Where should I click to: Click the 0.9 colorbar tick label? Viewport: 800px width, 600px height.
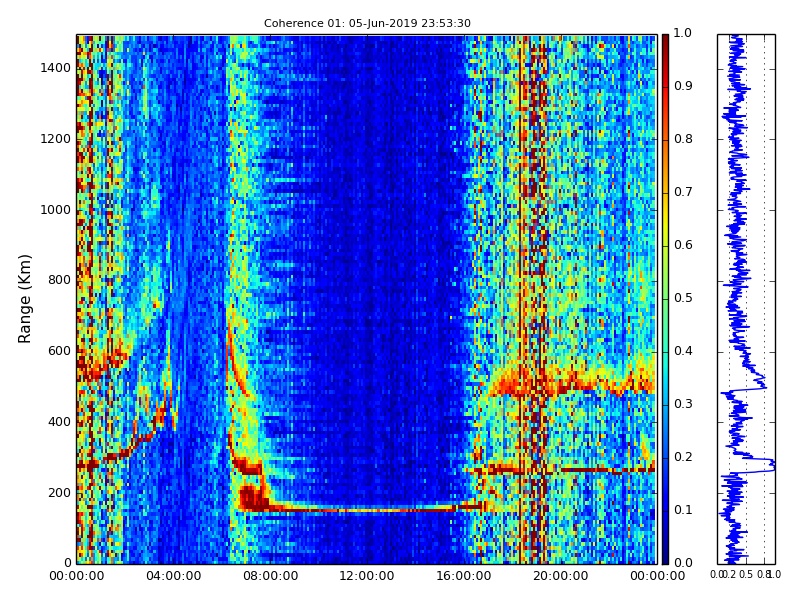coord(683,86)
